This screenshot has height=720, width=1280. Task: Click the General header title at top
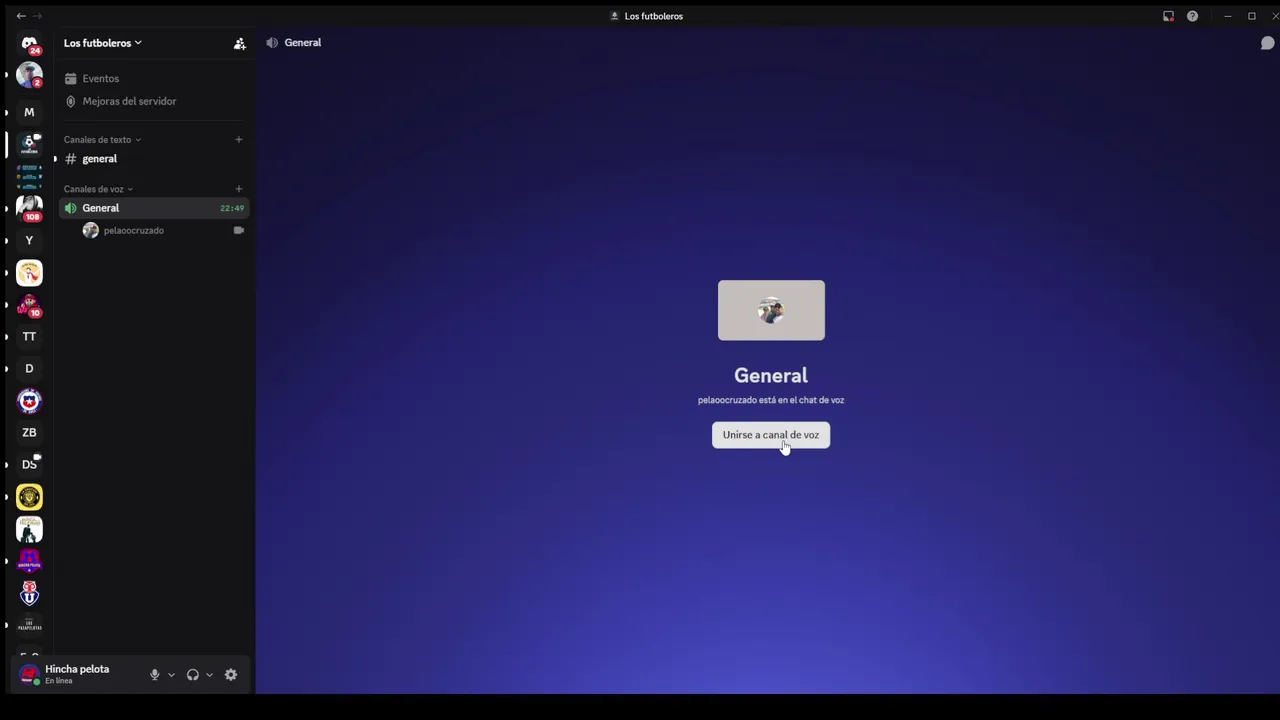pyautogui.click(x=302, y=43)
